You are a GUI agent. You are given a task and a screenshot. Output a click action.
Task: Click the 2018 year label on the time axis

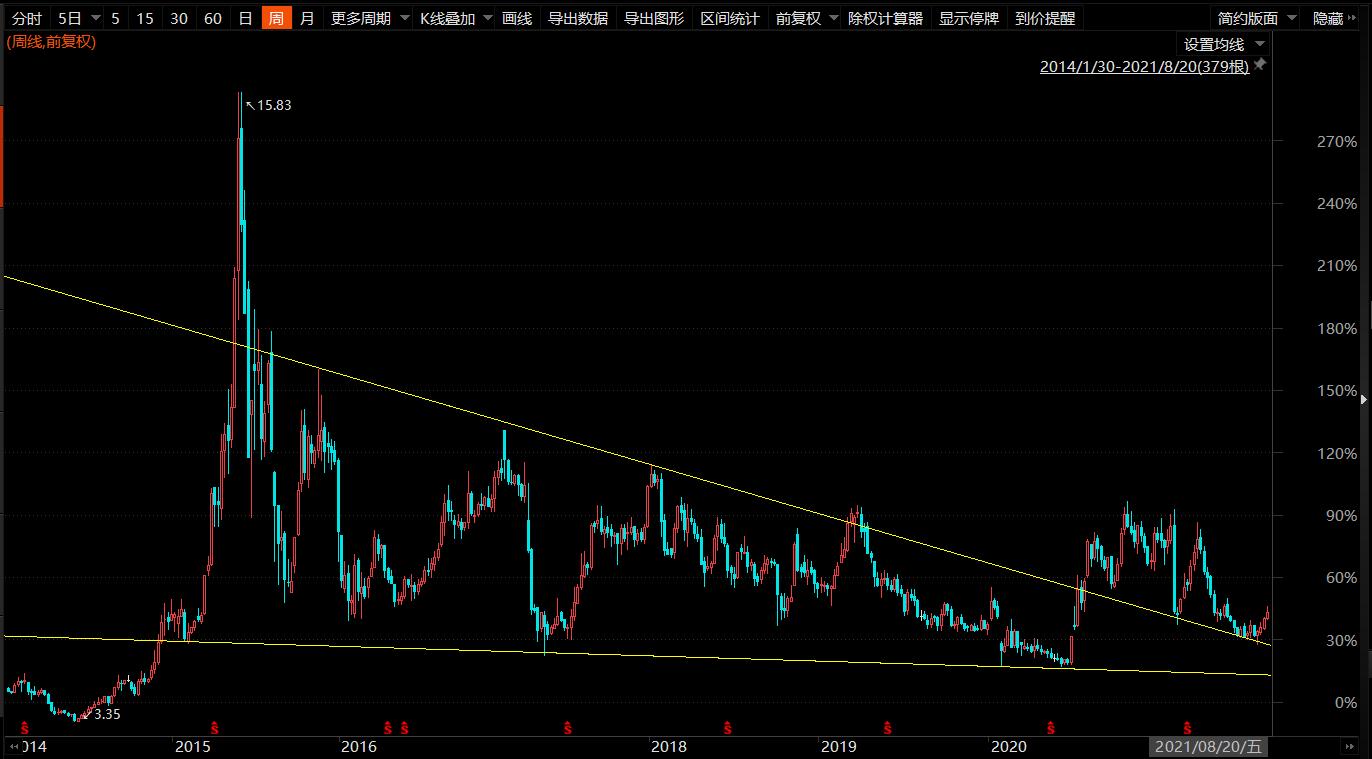click(668, 746)
